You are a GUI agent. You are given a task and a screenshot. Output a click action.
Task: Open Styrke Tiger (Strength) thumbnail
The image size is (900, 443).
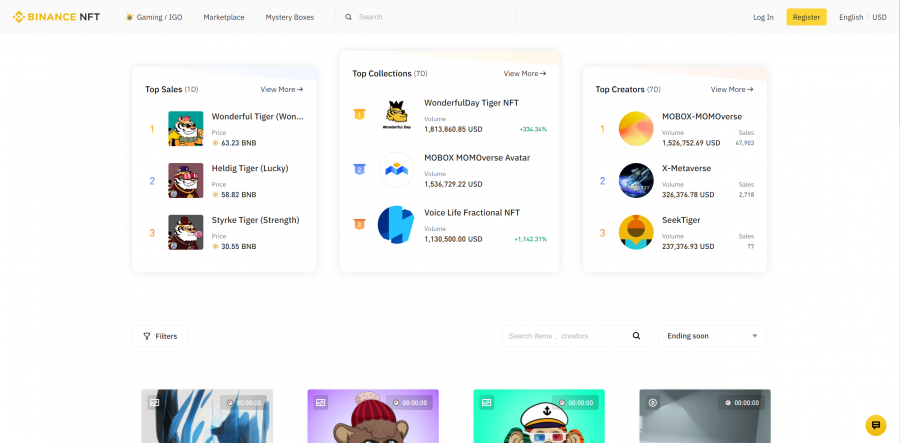185,232
